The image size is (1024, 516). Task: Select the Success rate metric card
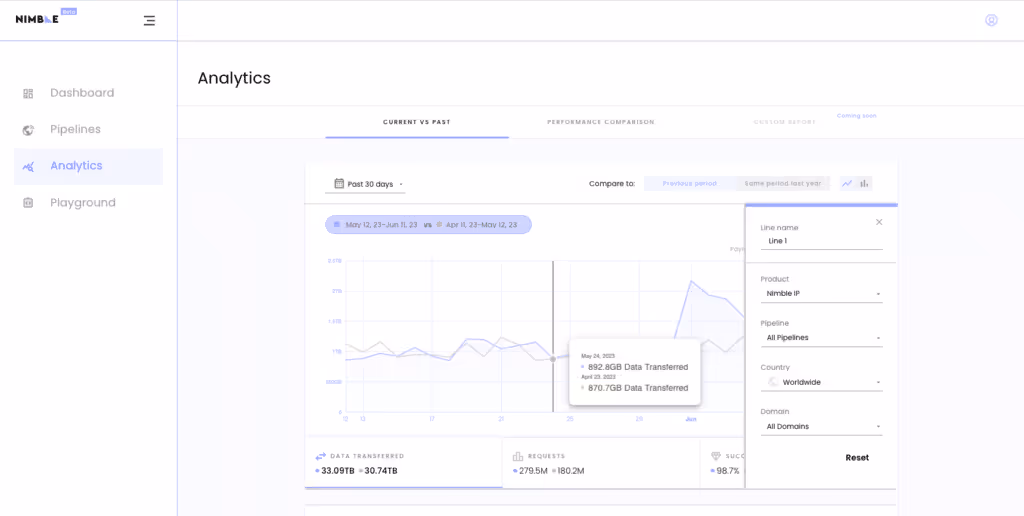(723, 463)
